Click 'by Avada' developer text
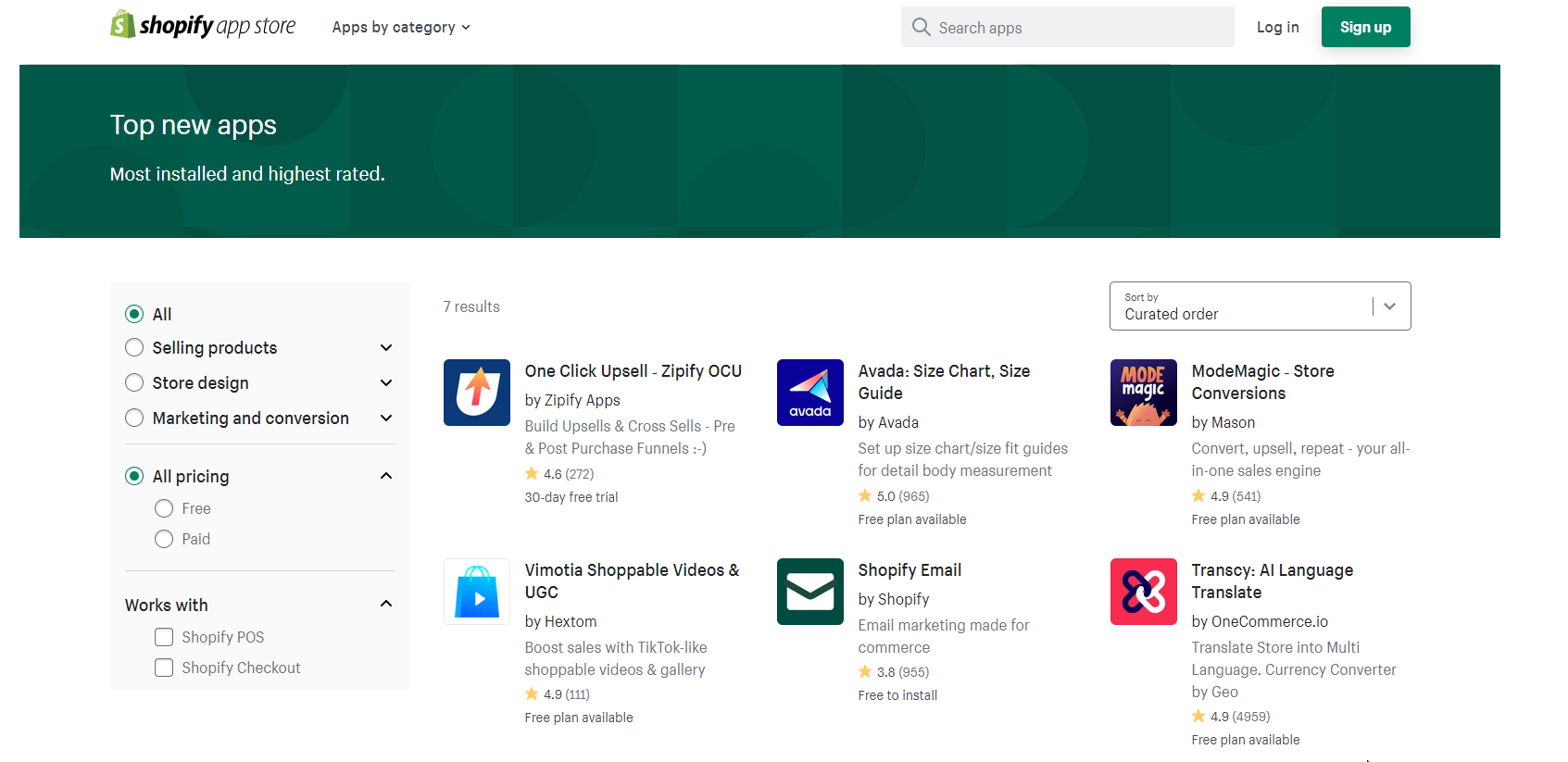 pyautogui.click(x=888, y=422)
